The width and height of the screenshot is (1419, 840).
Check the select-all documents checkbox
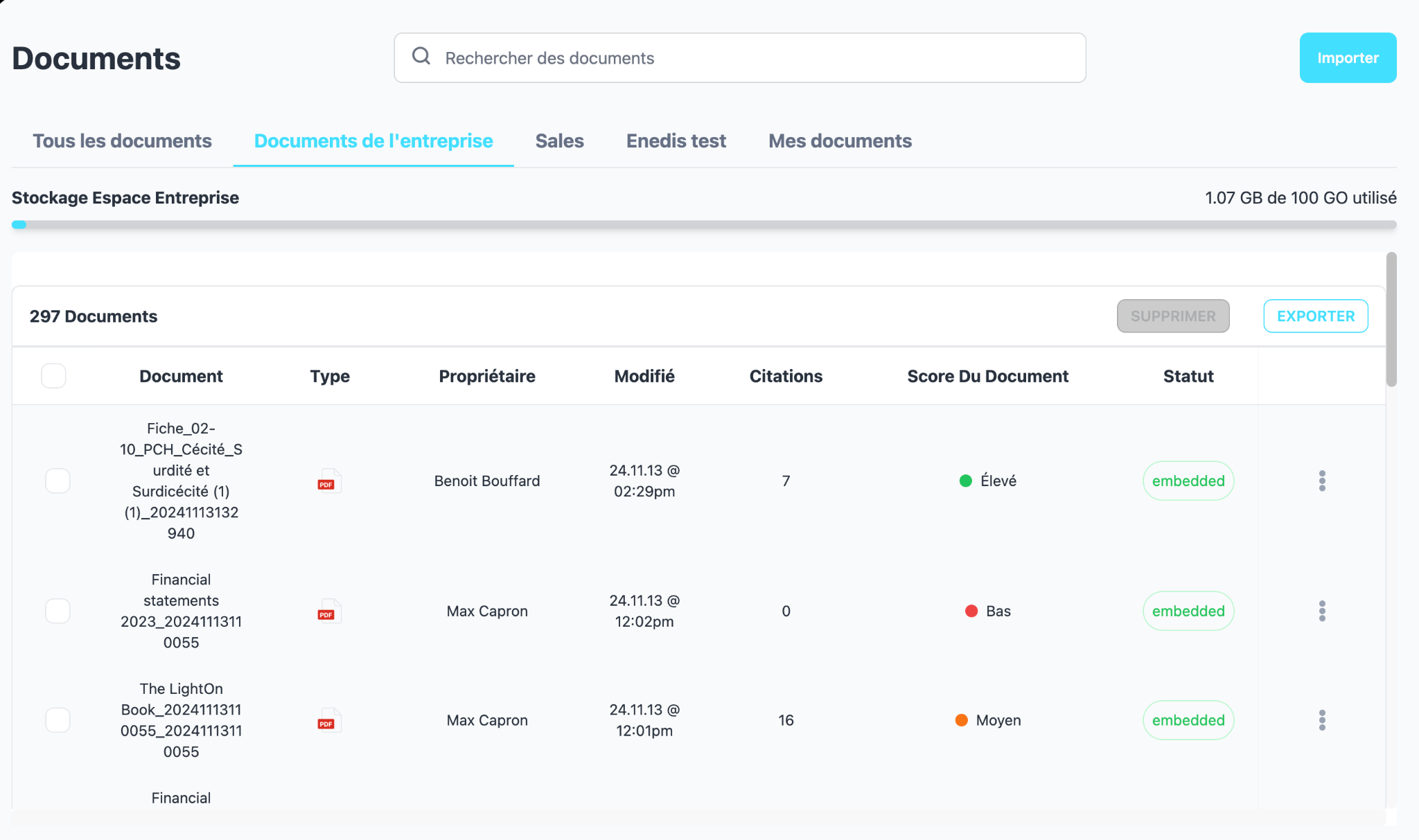point(53,375)
